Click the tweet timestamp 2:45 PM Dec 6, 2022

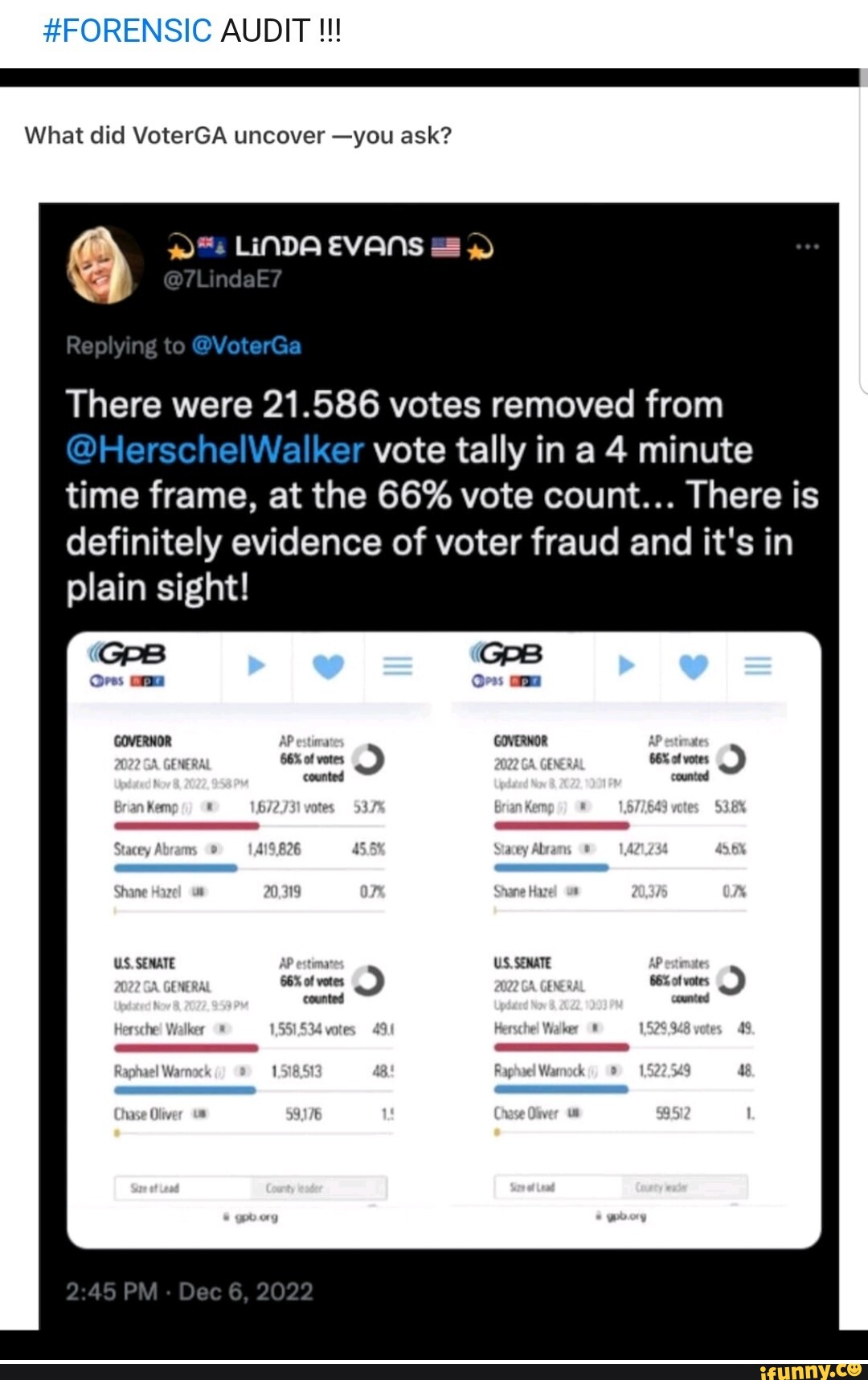coord(190,1292)
